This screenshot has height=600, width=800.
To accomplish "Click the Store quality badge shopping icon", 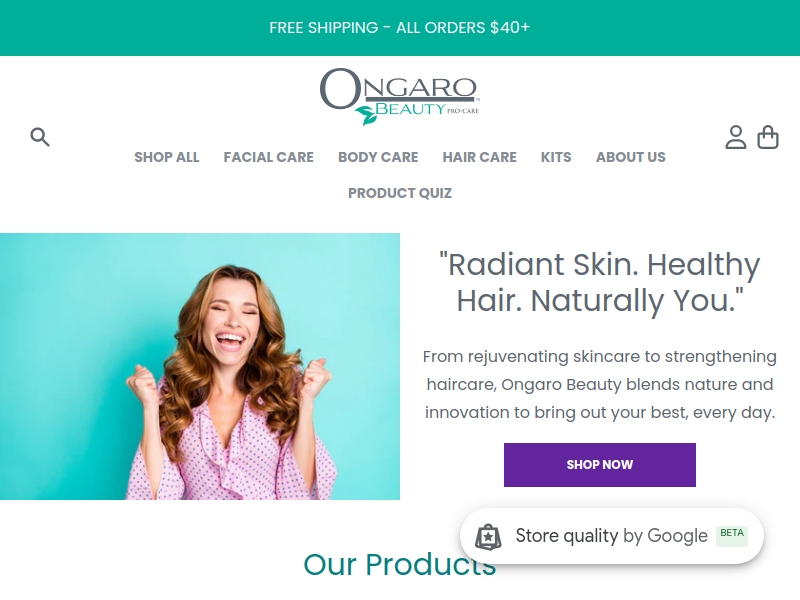I will click(488, 537).
